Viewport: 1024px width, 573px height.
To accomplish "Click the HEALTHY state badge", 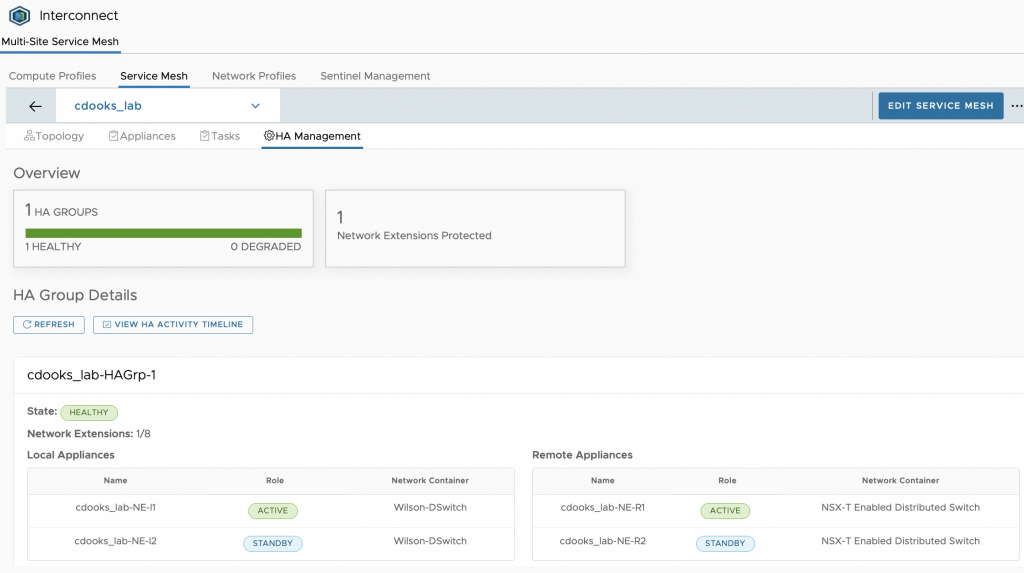I will pyautogui.click(x=89, y=412).
